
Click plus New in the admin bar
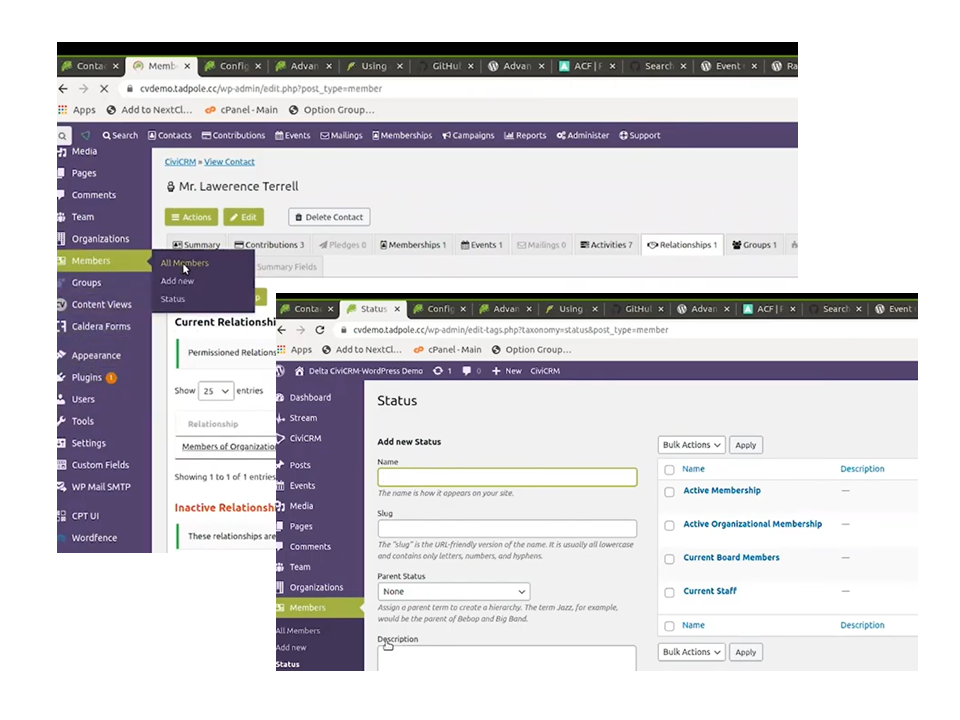coord(507,371)
